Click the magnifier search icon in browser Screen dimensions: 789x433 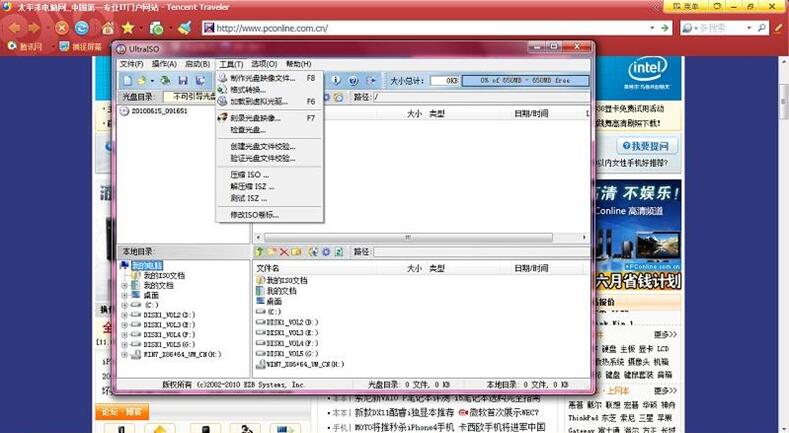762,28
